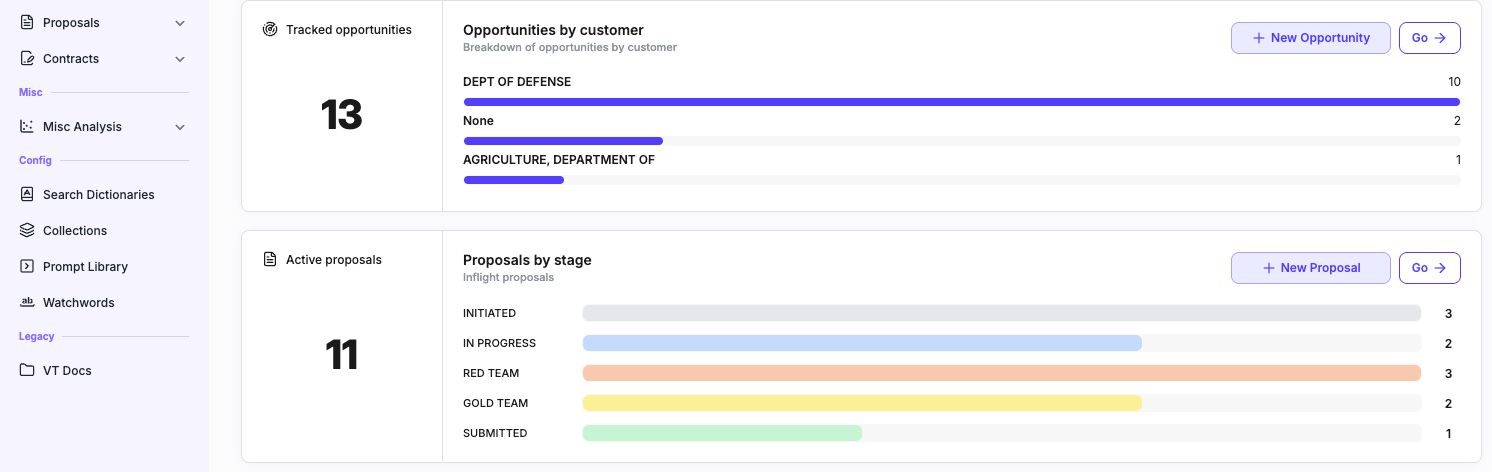Click the Proposals document icon in sidebar
This screenshot has height=472, width=1492.
click(x=27, y=22)
